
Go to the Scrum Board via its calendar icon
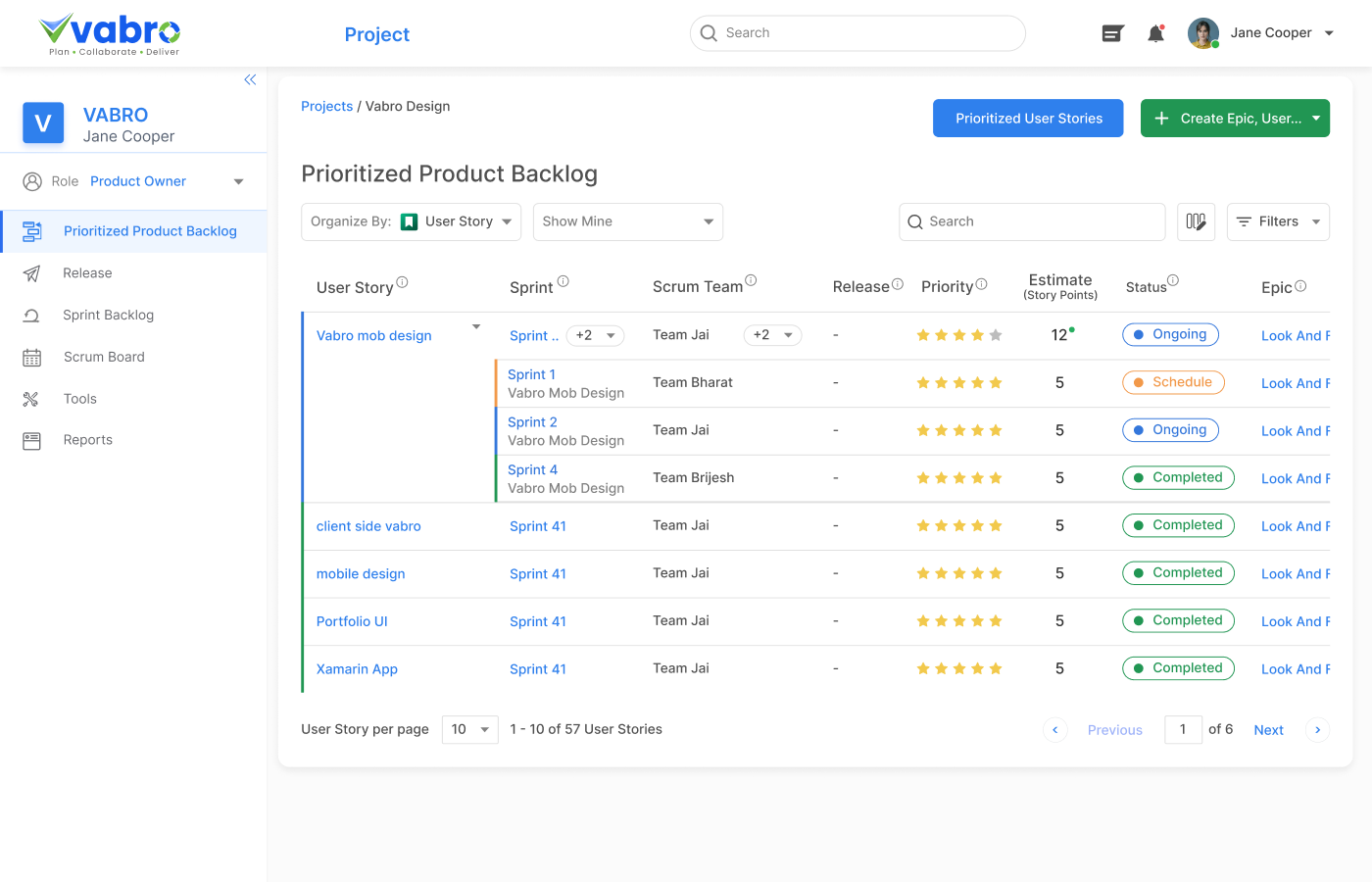[x=33, y=357]
